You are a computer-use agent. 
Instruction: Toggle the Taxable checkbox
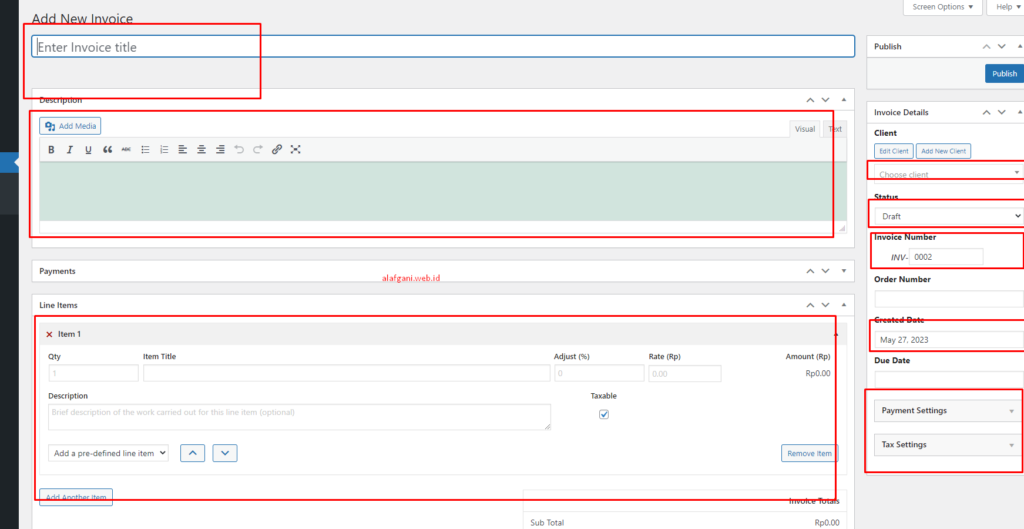click(603, 415)
